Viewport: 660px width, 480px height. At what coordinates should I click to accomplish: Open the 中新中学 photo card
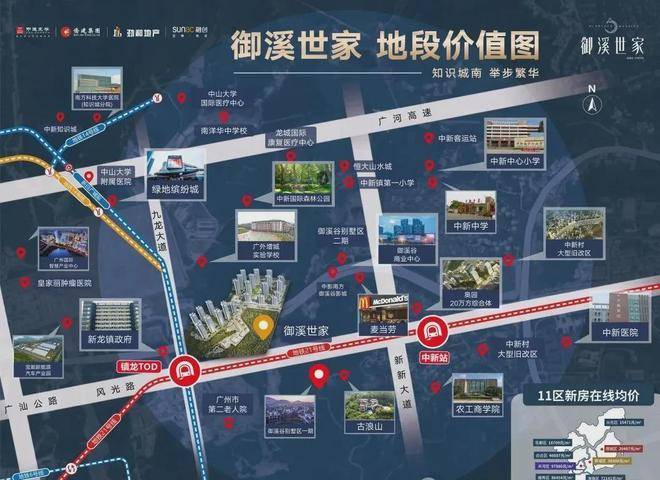tap(471, 212)
